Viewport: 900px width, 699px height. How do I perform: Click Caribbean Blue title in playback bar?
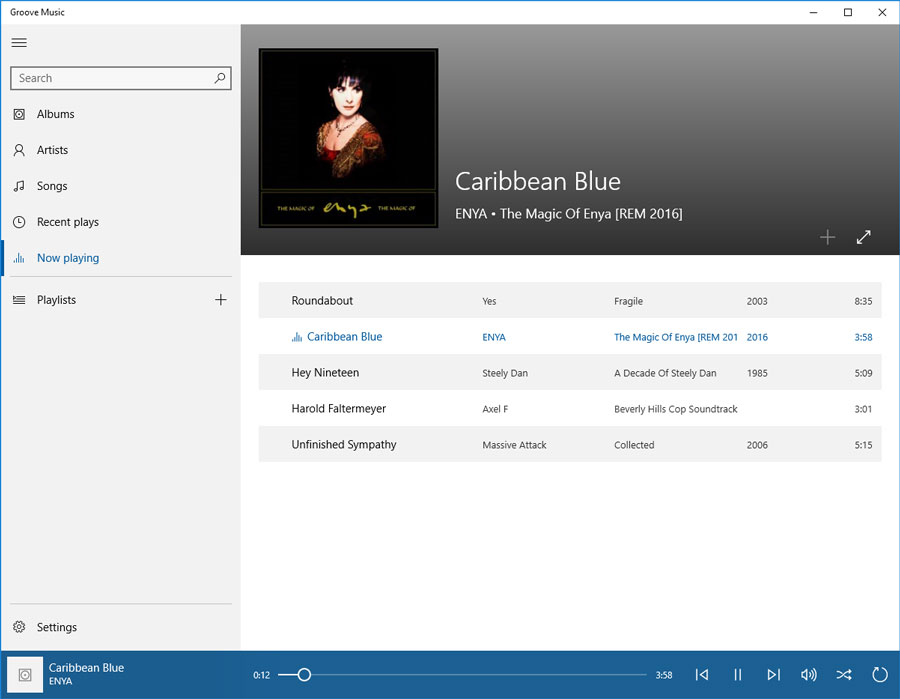(x=86, y=667)
